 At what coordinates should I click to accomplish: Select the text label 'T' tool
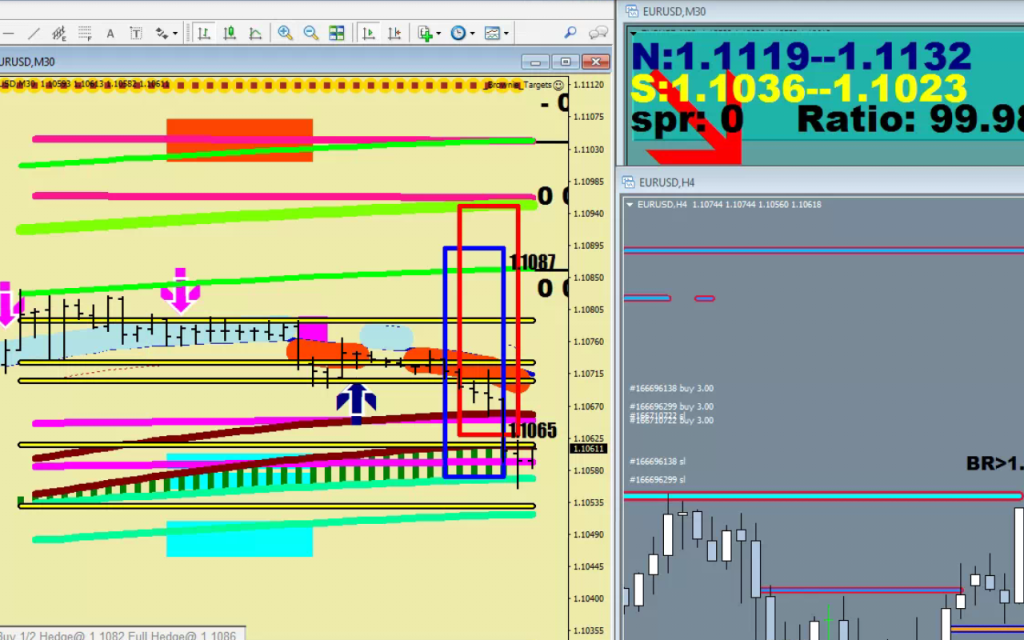(135, 33)
